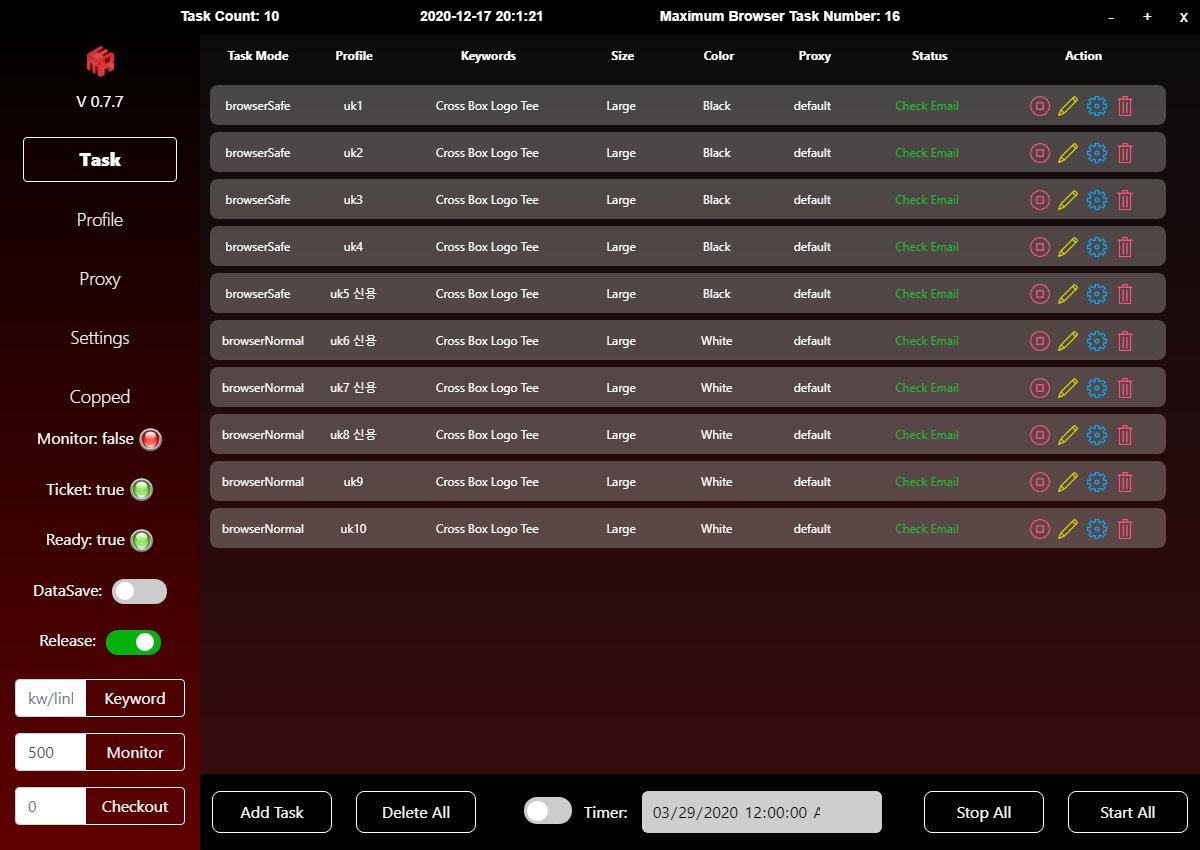
Task: Stop the uk5 task
Action: point(1040,294)
